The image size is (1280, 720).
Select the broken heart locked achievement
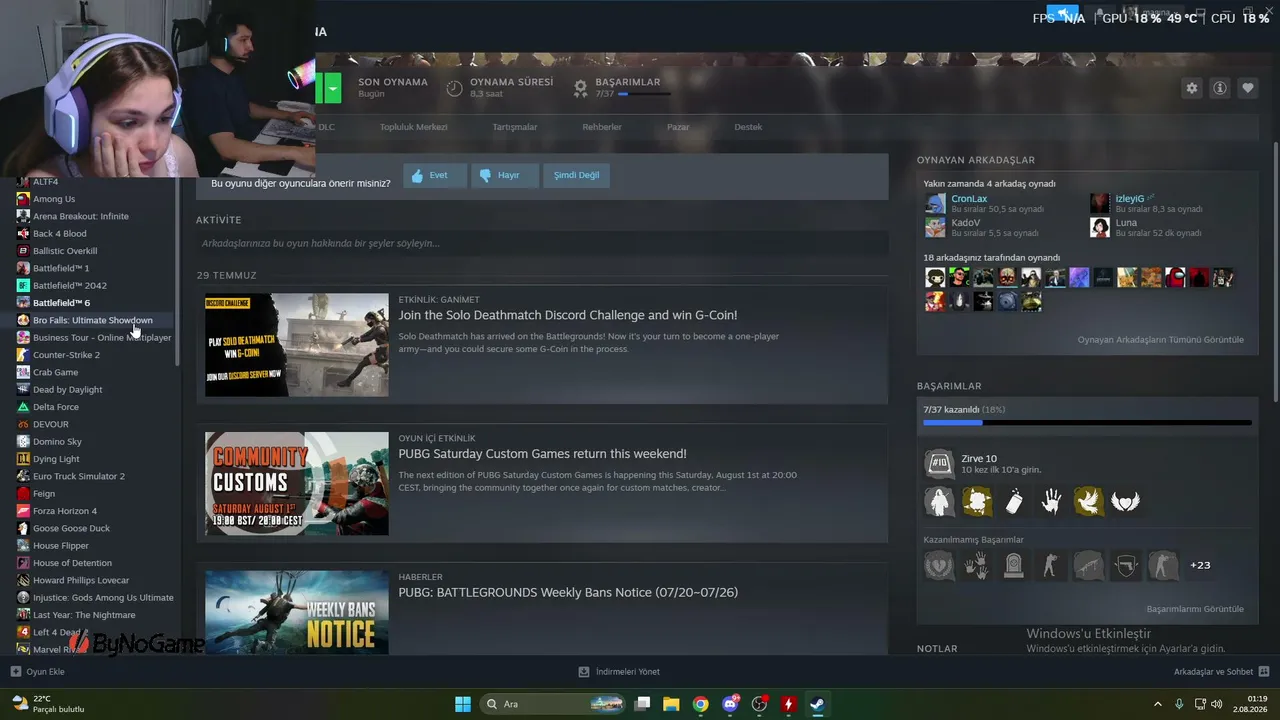(940, 565)
